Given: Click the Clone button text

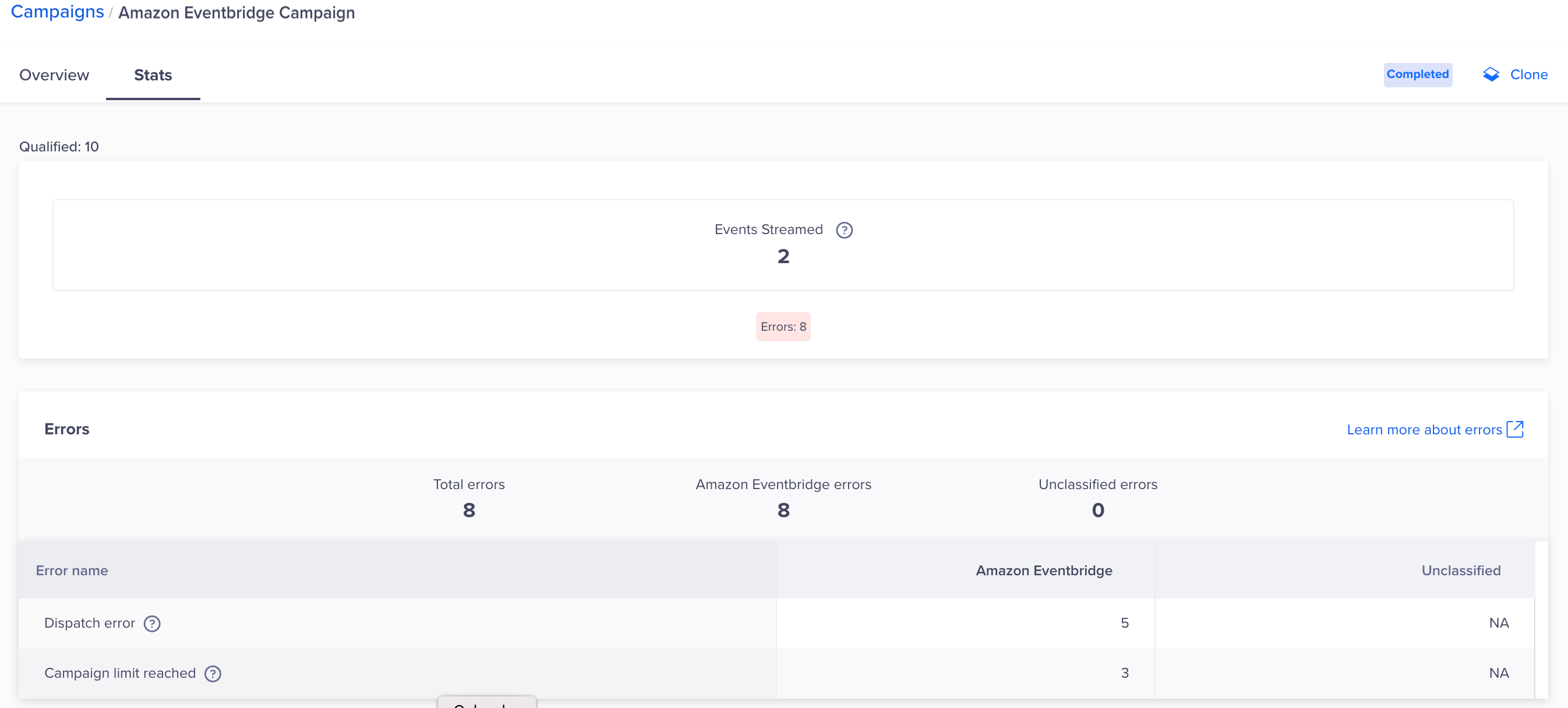Looking at the screenshot, I should (x=1528, y=74).
